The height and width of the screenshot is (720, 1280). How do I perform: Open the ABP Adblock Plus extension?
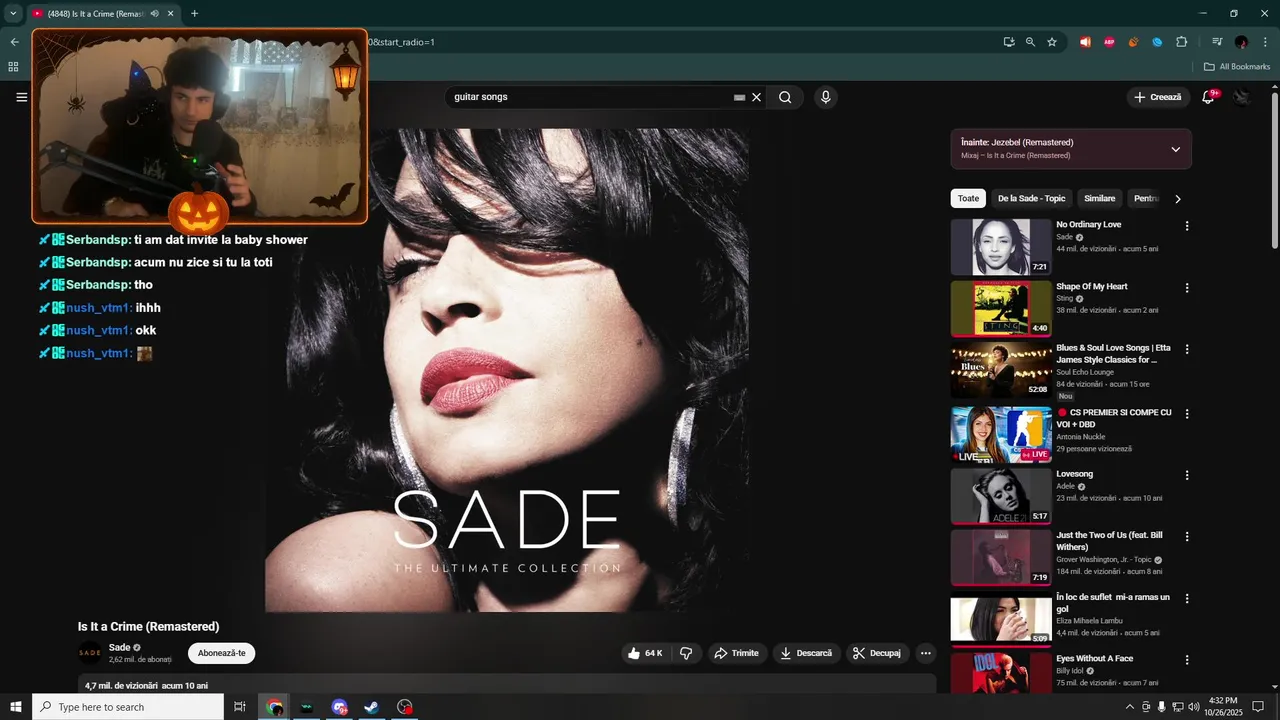1109,42
